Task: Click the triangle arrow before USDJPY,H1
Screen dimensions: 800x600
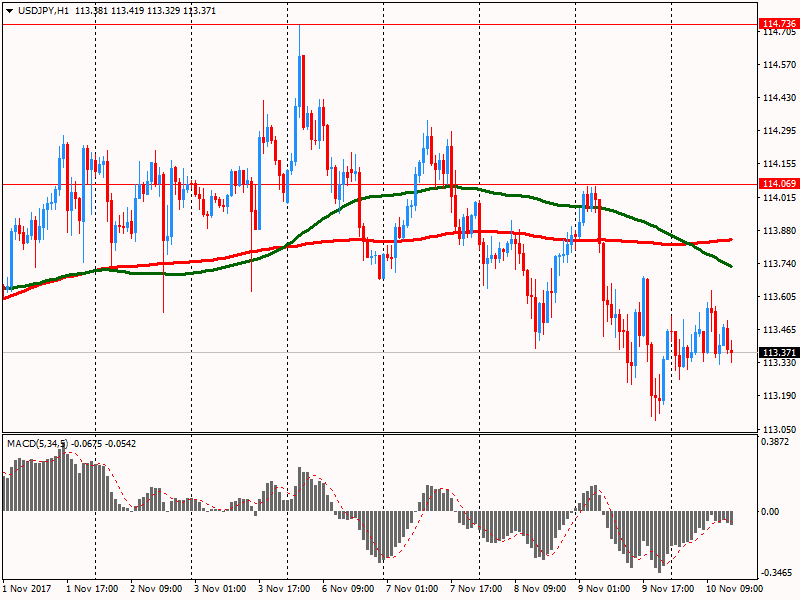Action: click(9, 11)
